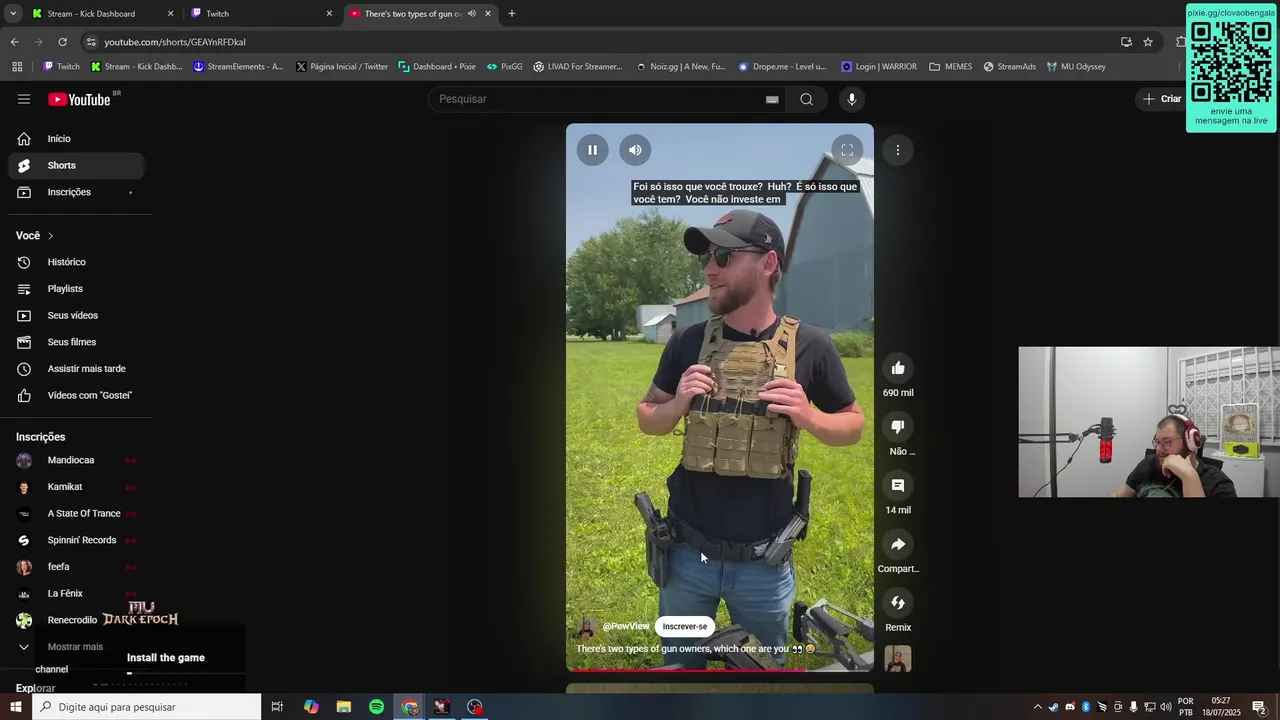Open A State Of Trance channel

(x=76, y=513)
